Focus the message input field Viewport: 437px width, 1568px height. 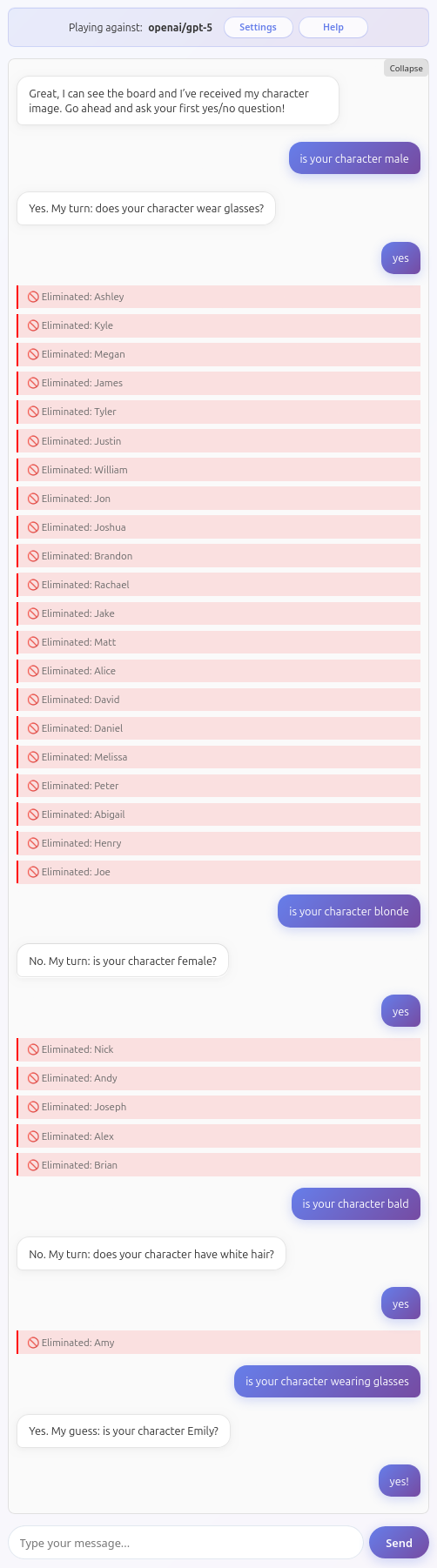185,1543
